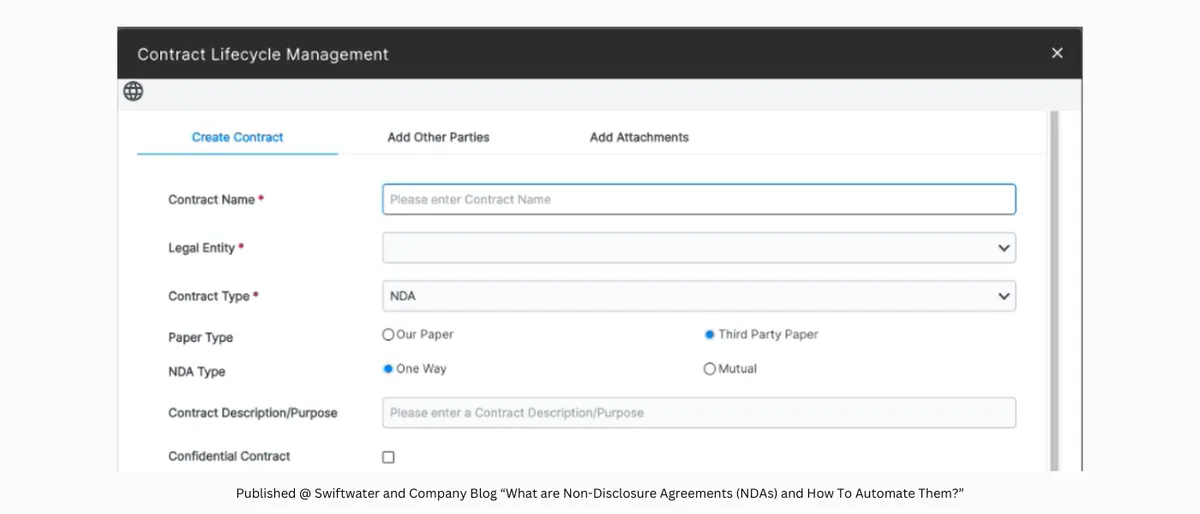The image size is (1200, 514).
Task: Click the 'Published @ Swiftwater and Company Blog' caption
Action: (600, 493)
